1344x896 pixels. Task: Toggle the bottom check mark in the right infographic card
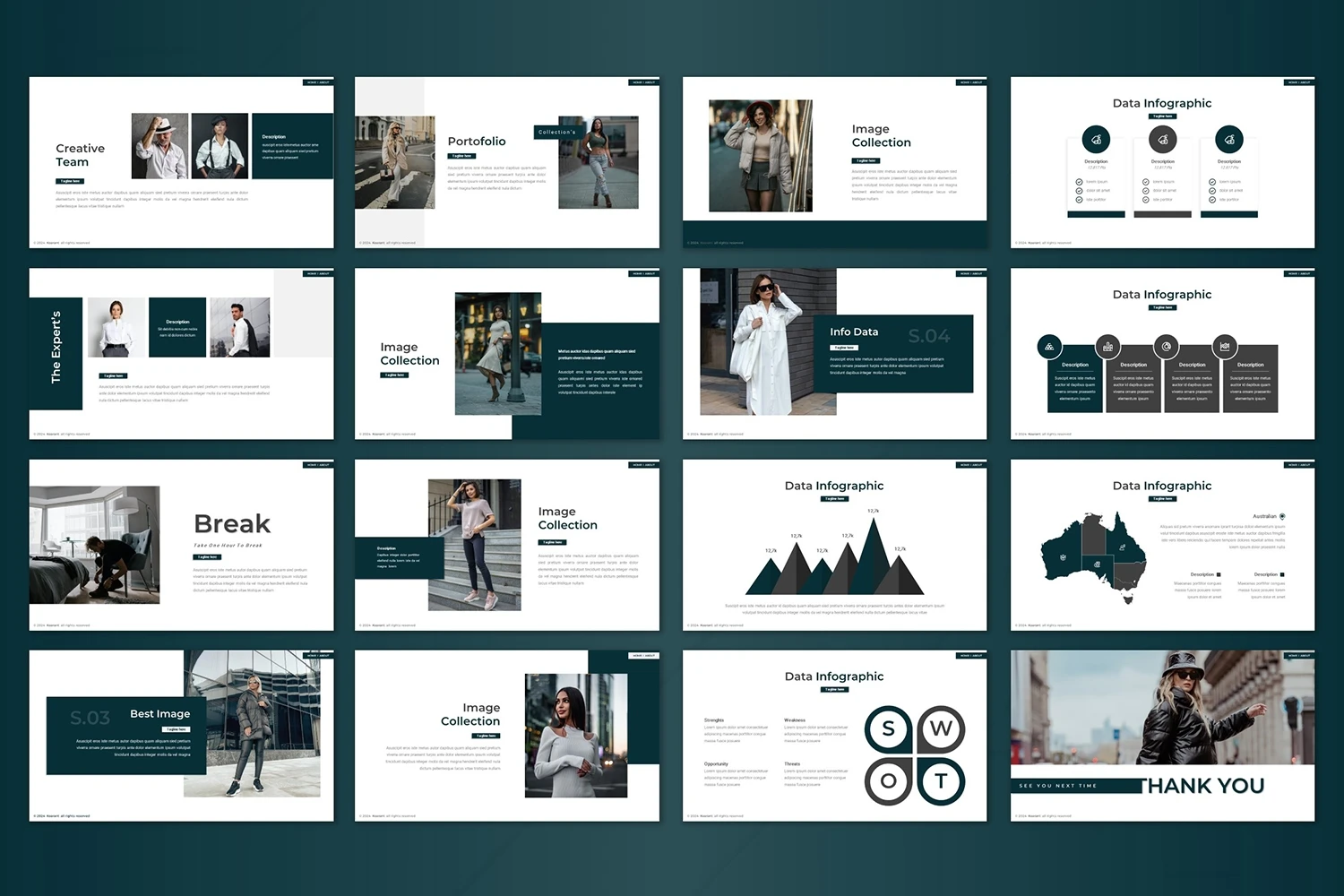tap(1211, 200)
